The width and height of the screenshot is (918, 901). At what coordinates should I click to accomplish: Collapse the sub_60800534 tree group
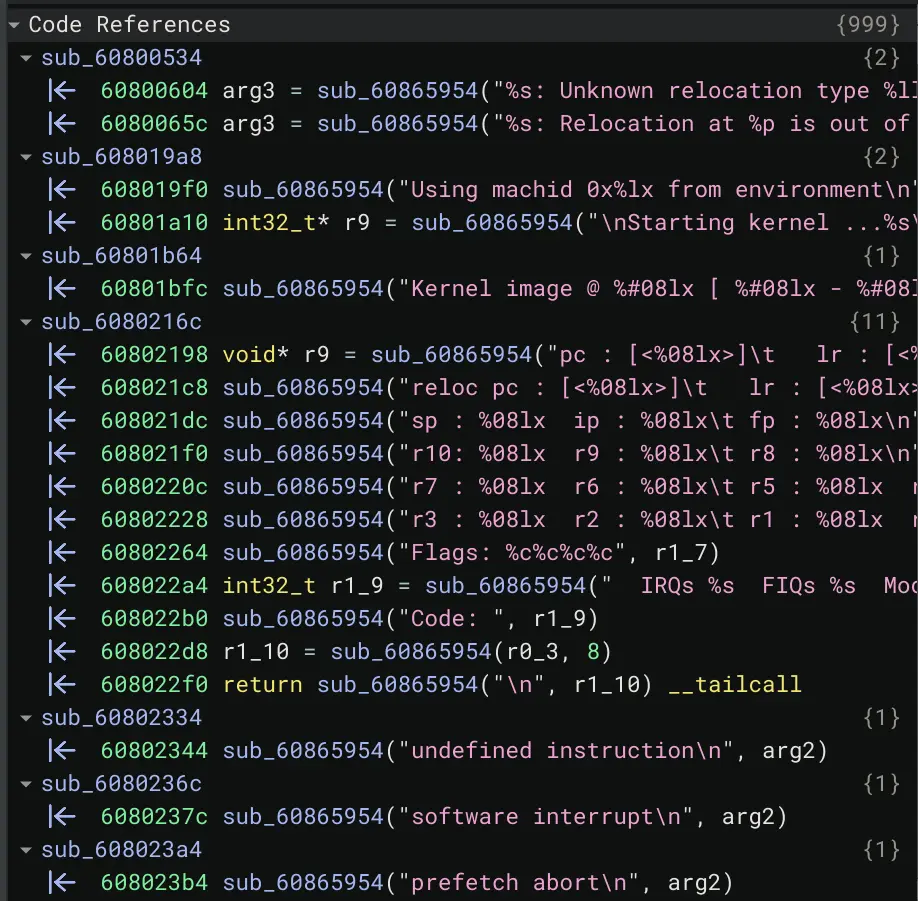click(x=27, y=58)
